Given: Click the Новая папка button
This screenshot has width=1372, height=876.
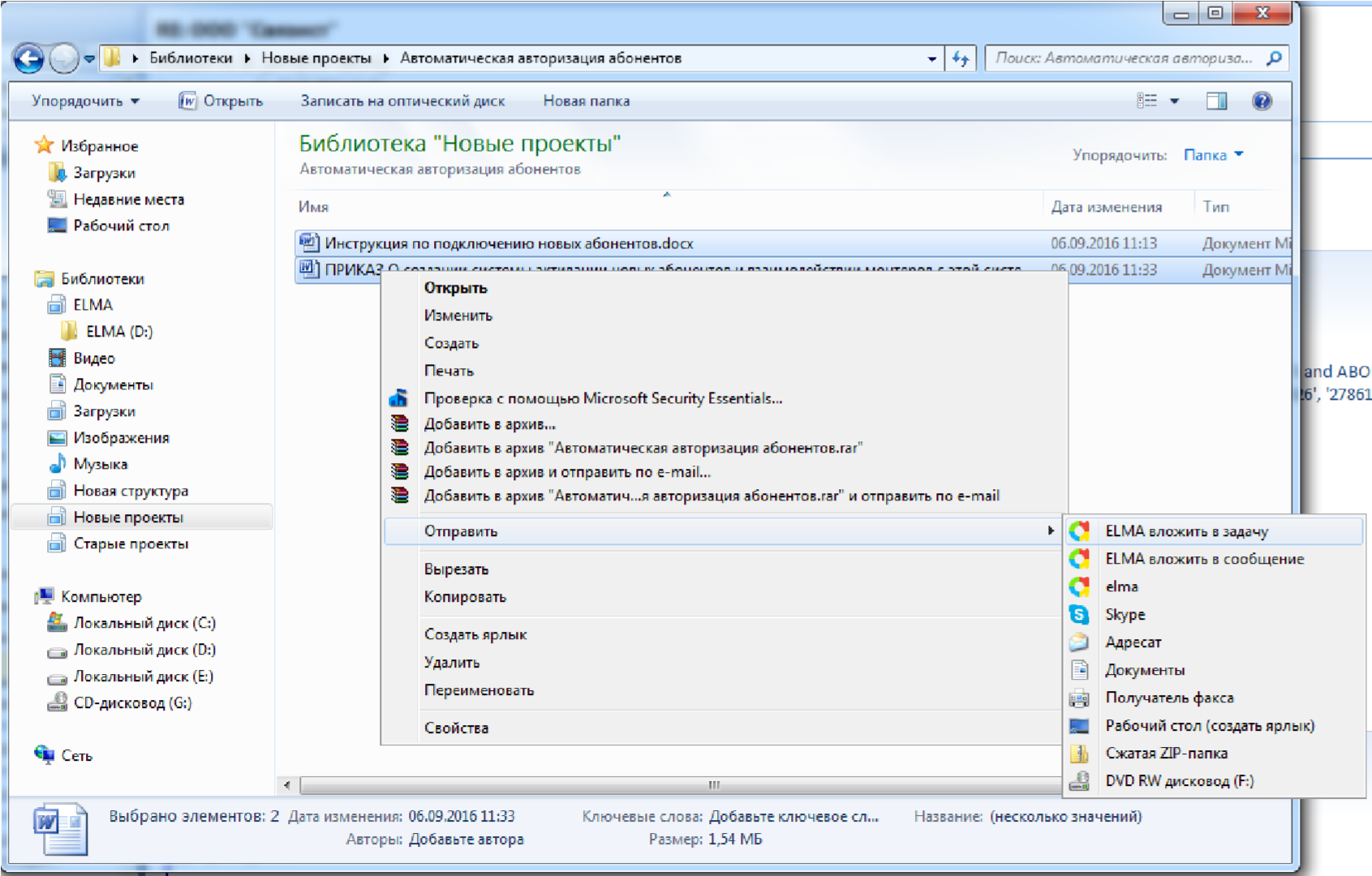Looking at the screenshot, I should click(x=586, y=101).
